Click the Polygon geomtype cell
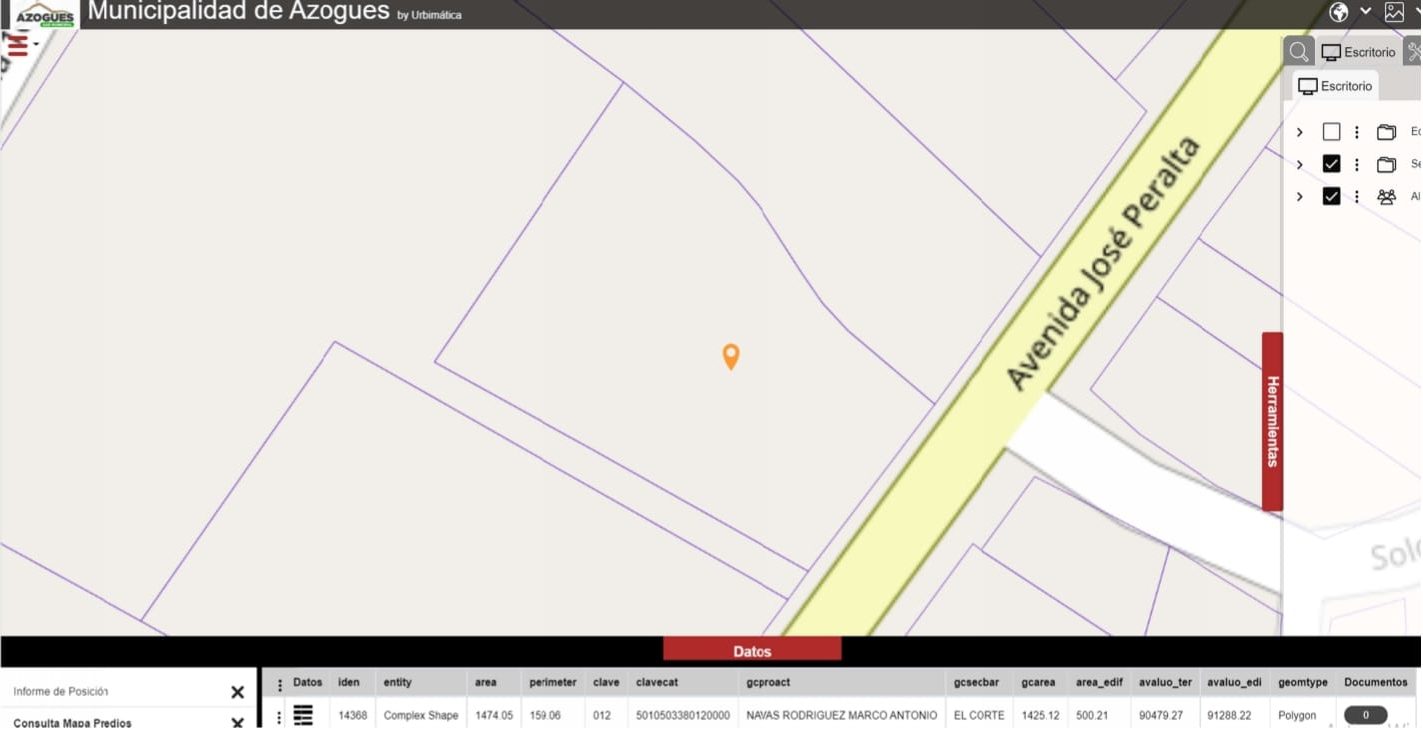 1297,715
